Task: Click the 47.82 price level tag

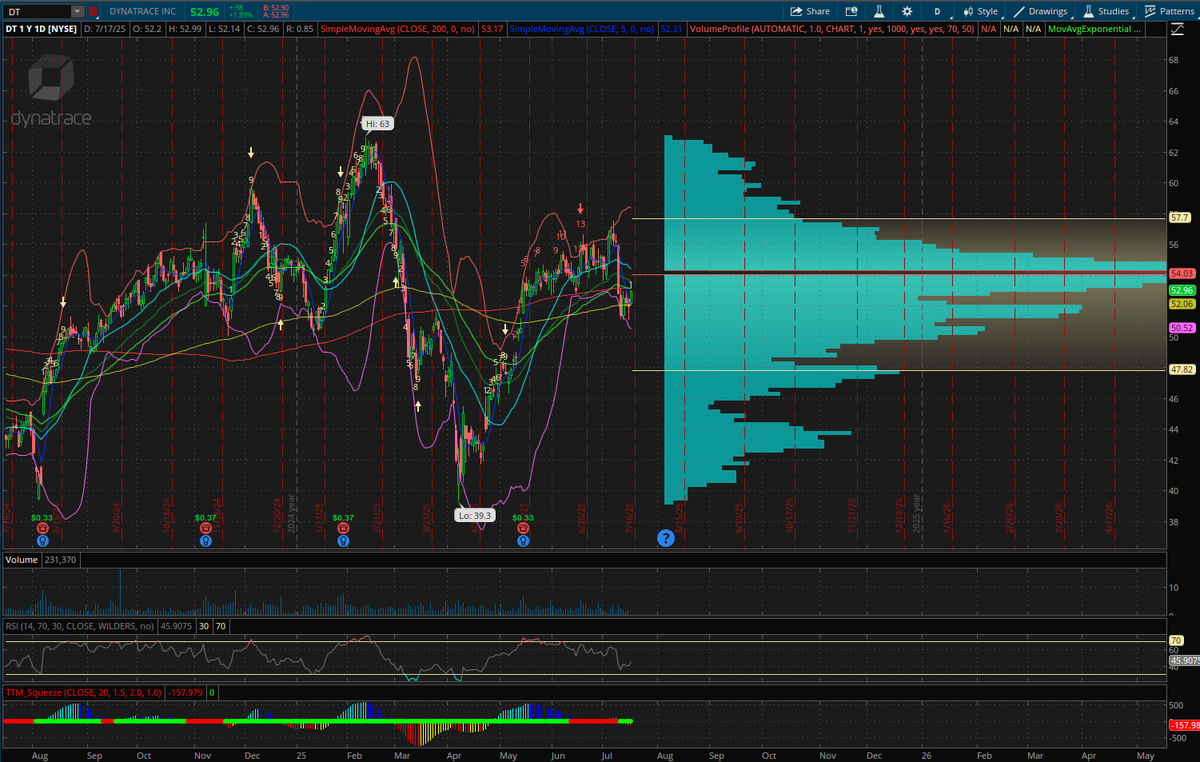Action: click(x=1181, y=370)
